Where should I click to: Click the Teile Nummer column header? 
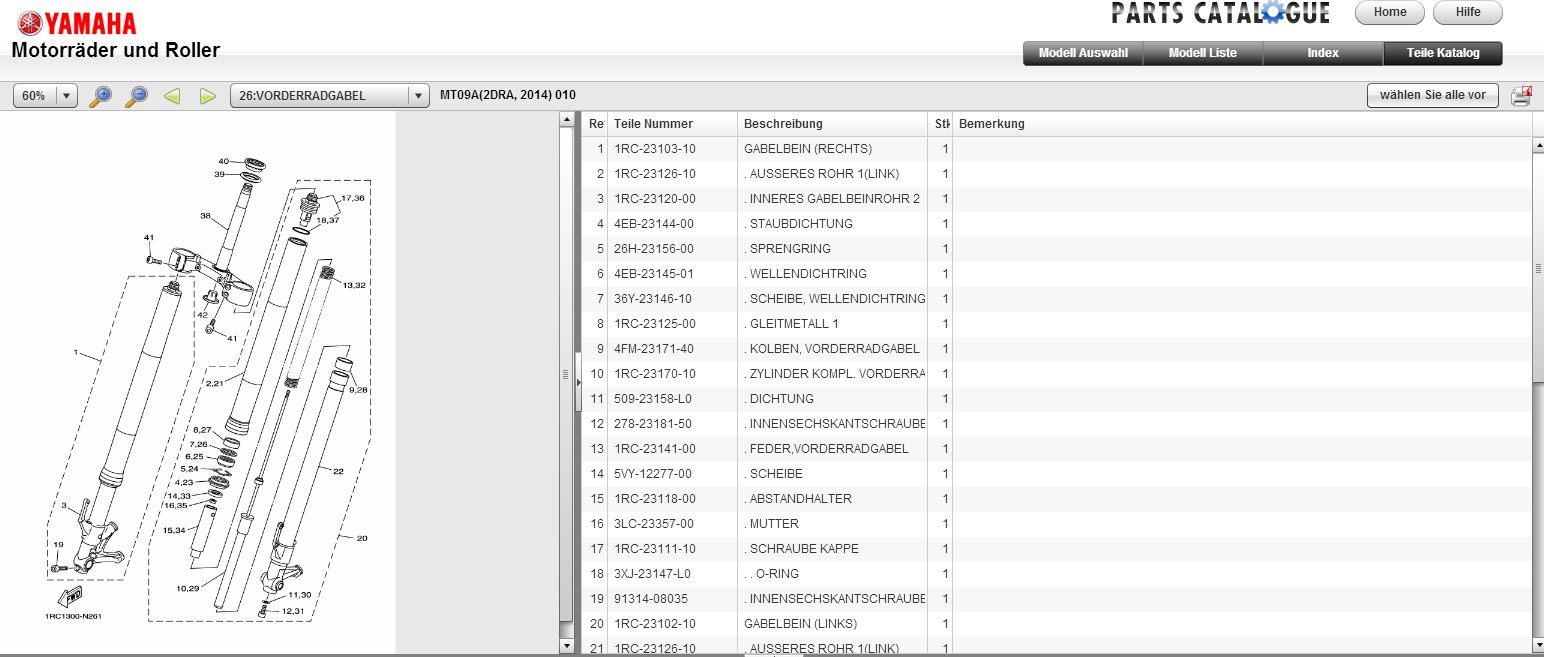coord(653,124)
